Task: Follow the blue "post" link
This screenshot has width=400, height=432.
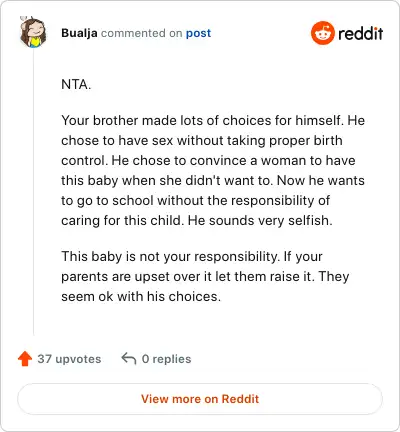Action: coord(198,33)
